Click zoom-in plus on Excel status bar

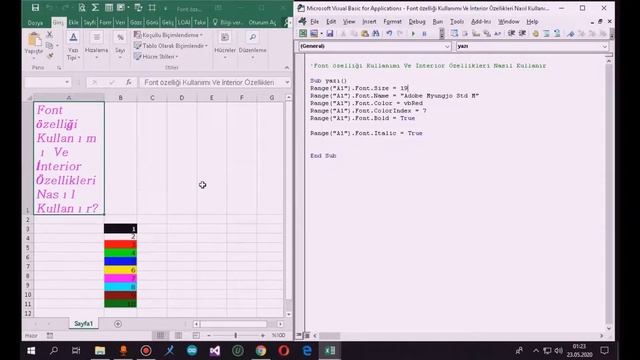262,336
